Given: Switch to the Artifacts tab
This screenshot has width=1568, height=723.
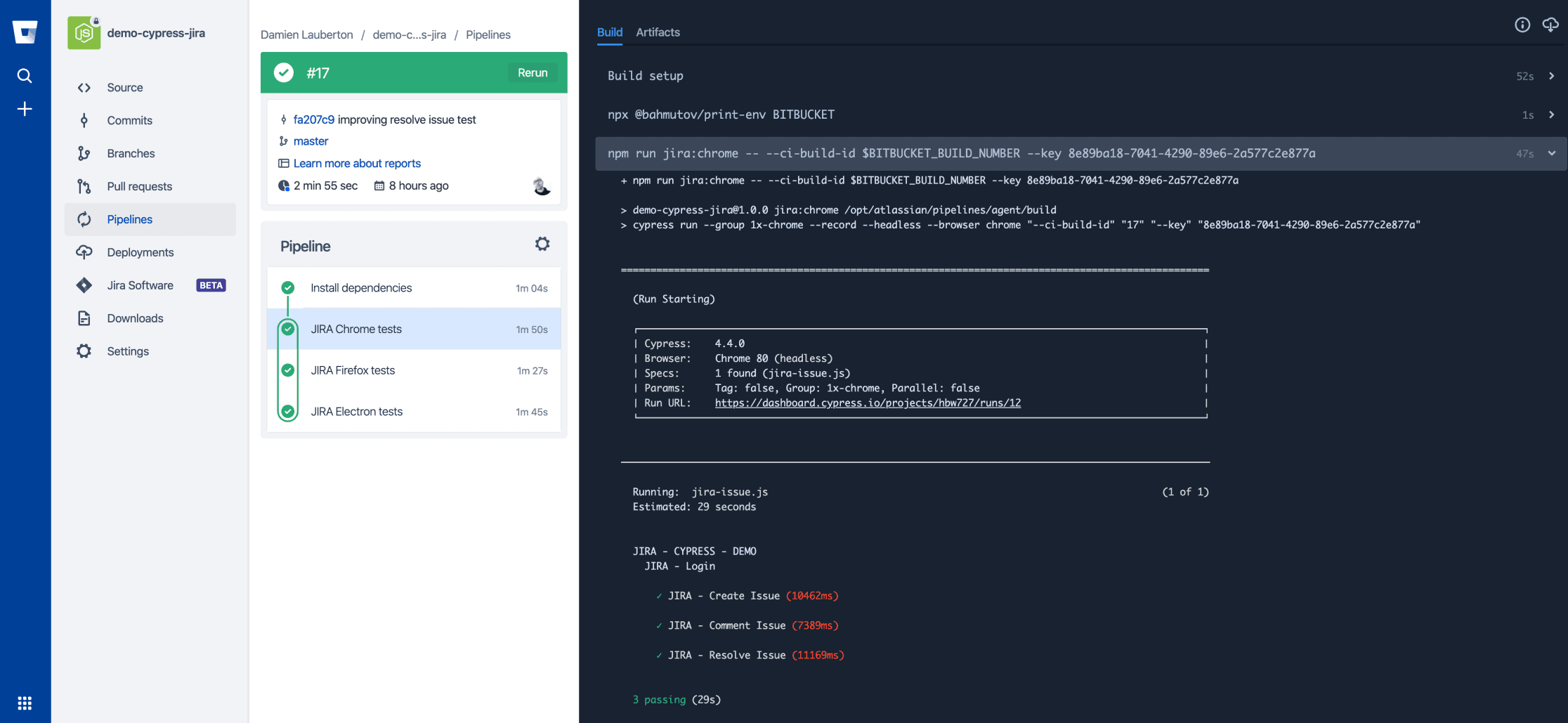Looking at the screenshot, I should point(658,32).
